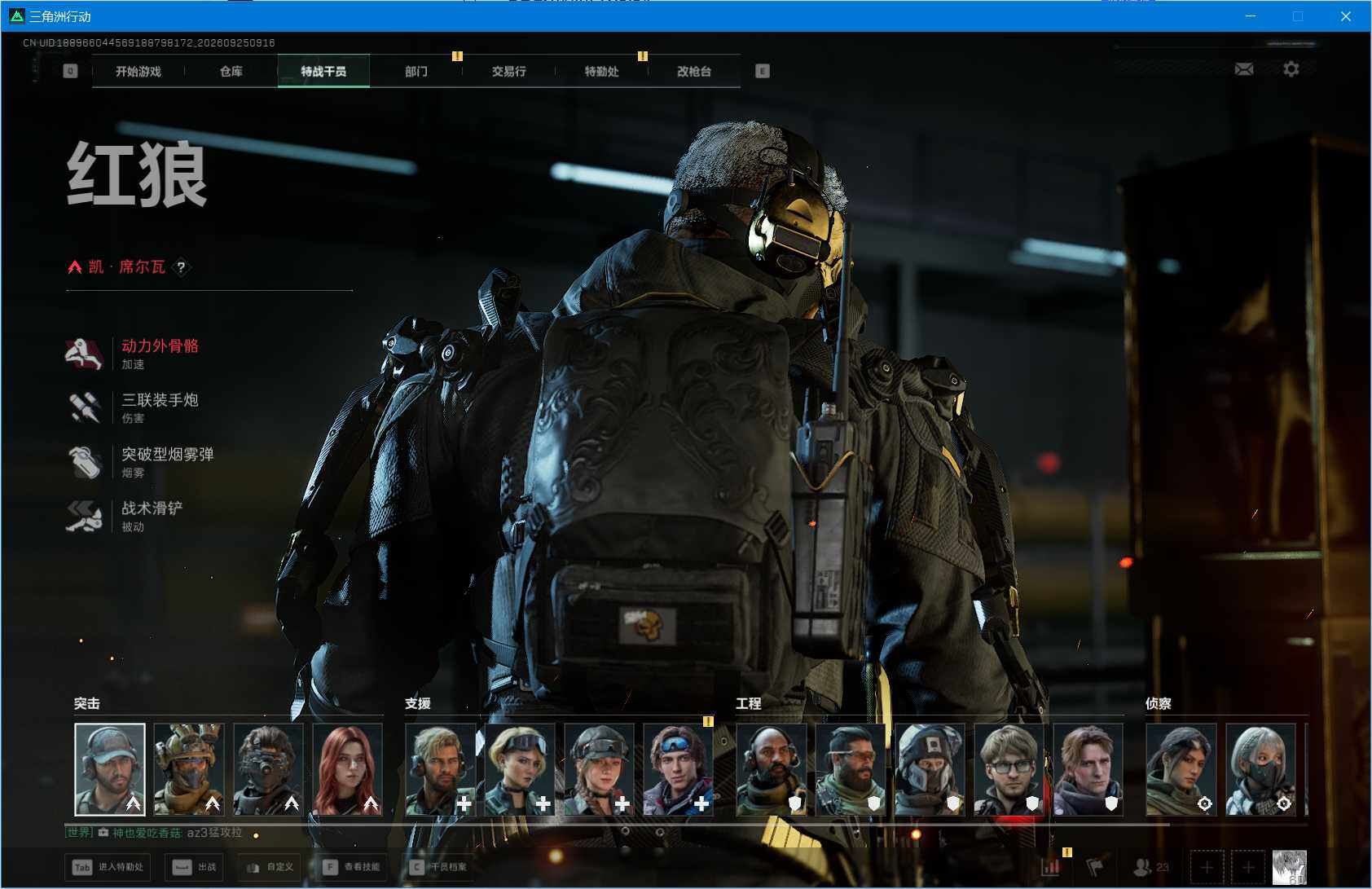Image resolution: width=1372 pixels, height=889 pixels.
Task: Select the bearded blond 支援 operator with headset
Action: (441, 769)
